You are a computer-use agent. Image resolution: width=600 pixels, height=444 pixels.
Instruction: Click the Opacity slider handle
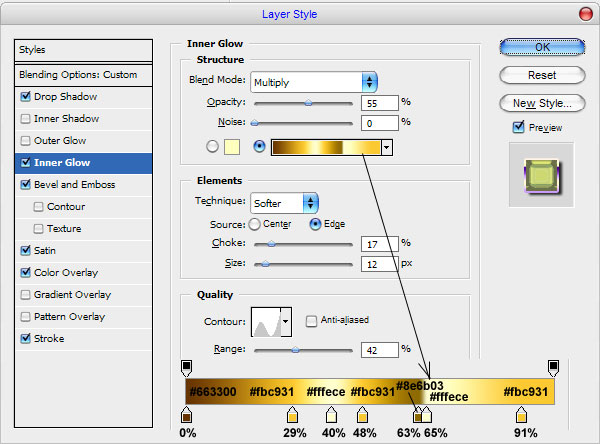click(308, 103)
